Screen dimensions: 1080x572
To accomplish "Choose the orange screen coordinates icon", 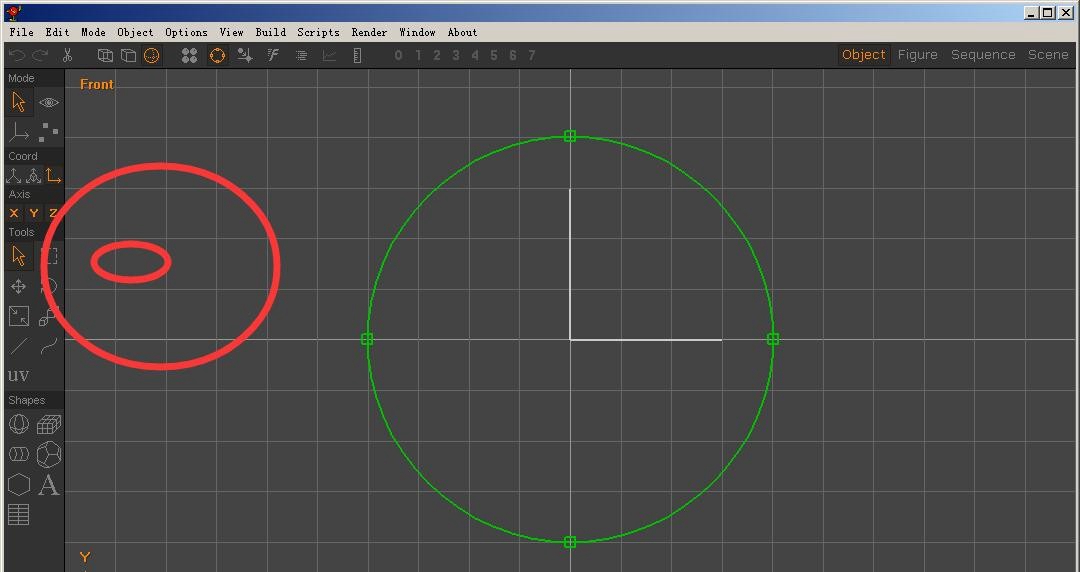I will pyautogui.click(x=53, y=176).
